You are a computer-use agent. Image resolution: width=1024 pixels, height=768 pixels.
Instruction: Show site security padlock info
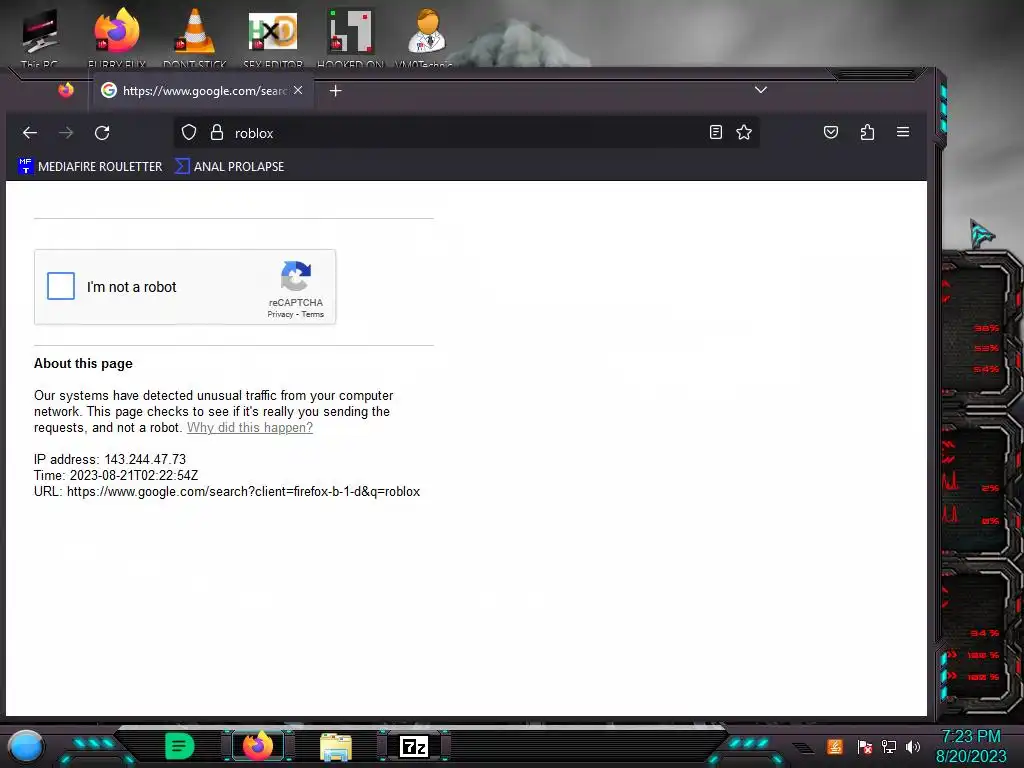pos(217,133)
